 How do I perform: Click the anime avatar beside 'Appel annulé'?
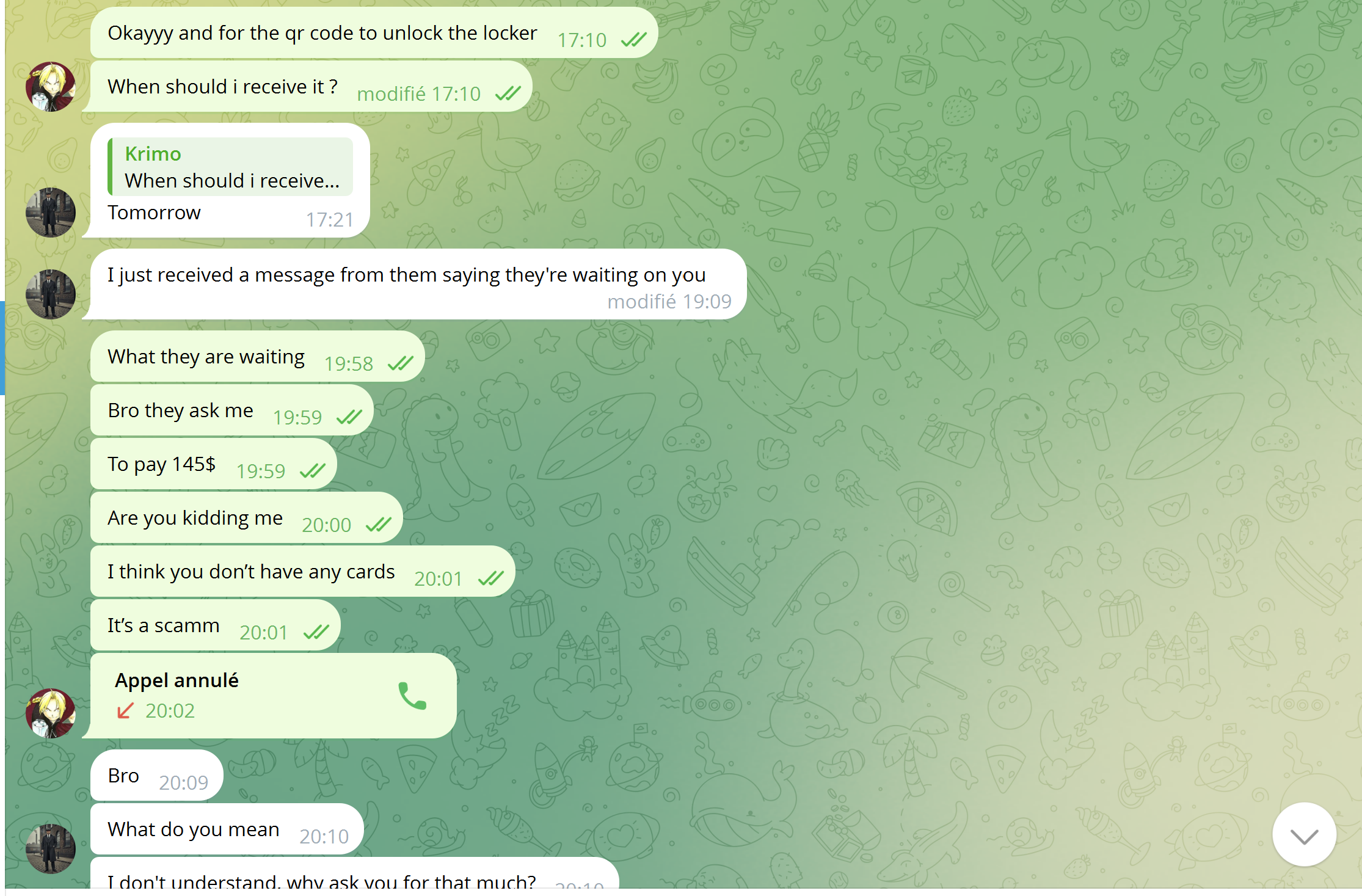point(50,713)
